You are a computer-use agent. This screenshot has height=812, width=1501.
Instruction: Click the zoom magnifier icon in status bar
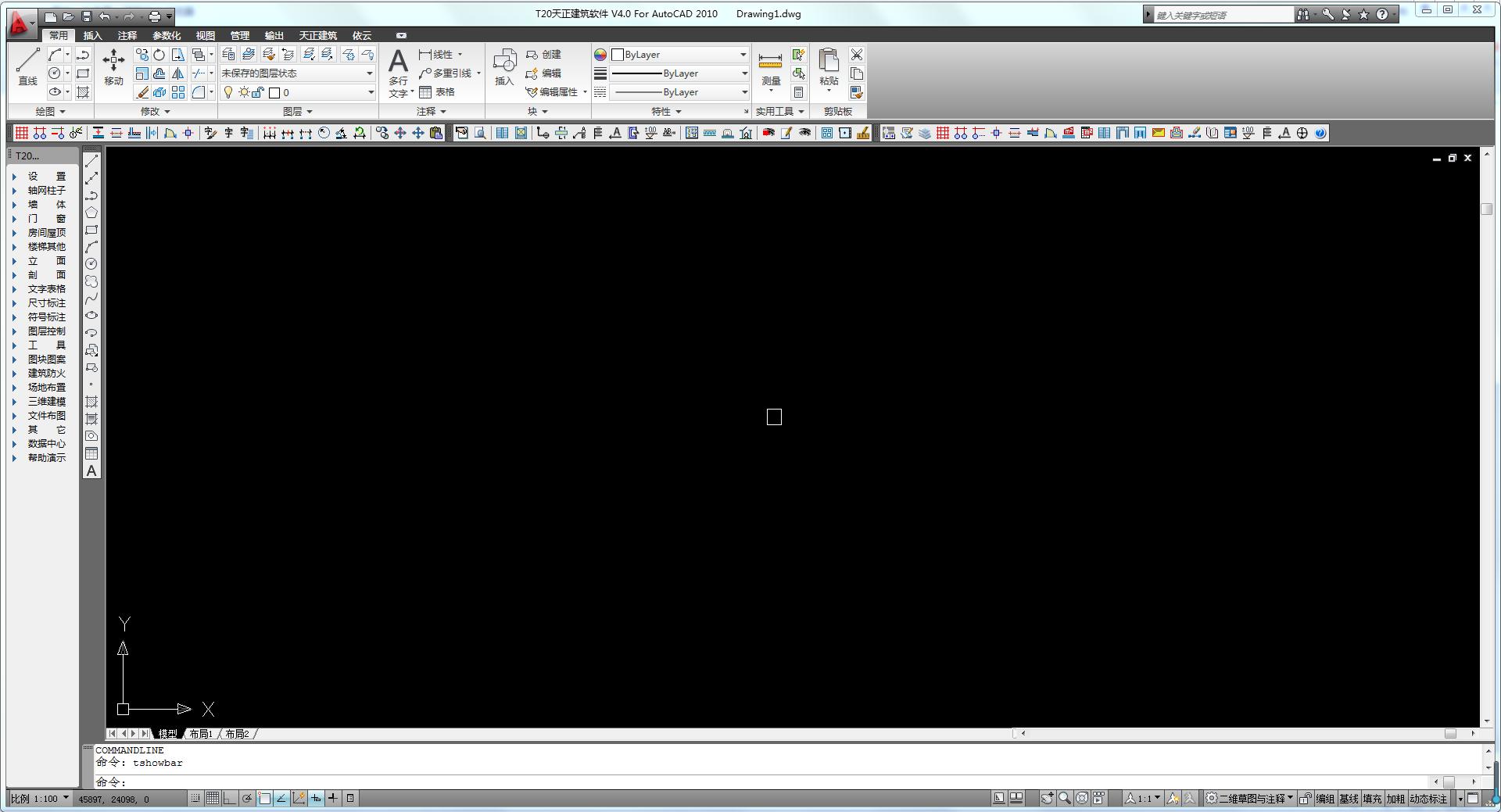click(x=1064, y=798)
